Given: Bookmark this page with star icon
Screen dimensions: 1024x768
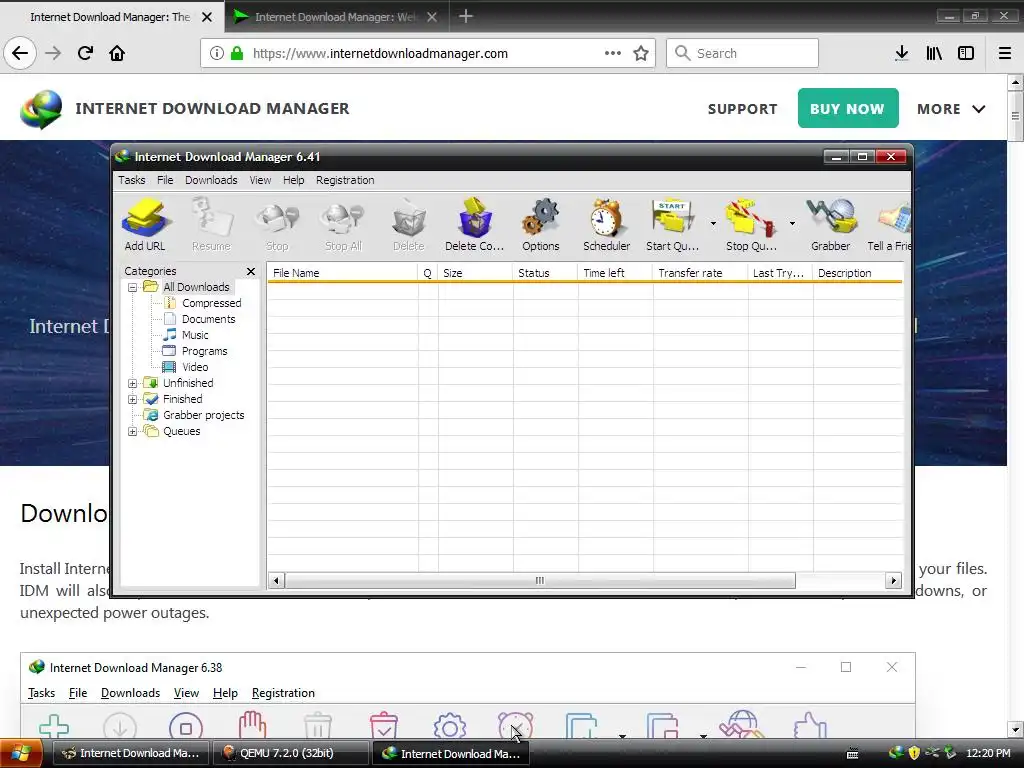Looking at the screenshot, I should click(x=641, y=54).
